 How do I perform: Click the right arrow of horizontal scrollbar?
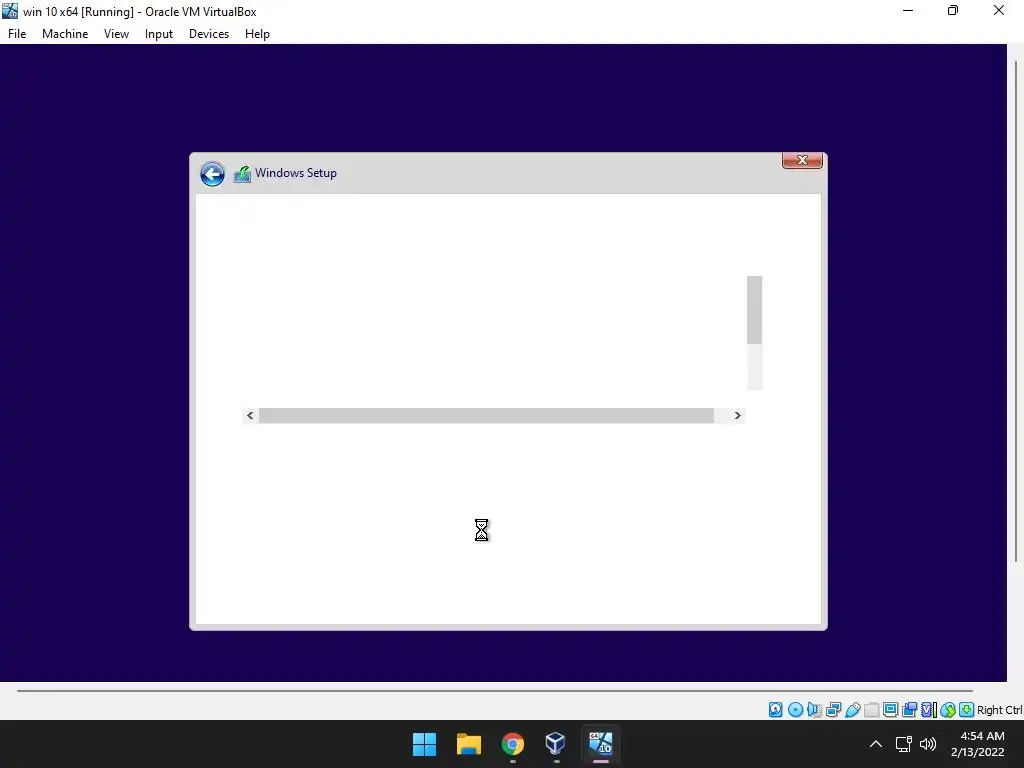coord(737,415)
